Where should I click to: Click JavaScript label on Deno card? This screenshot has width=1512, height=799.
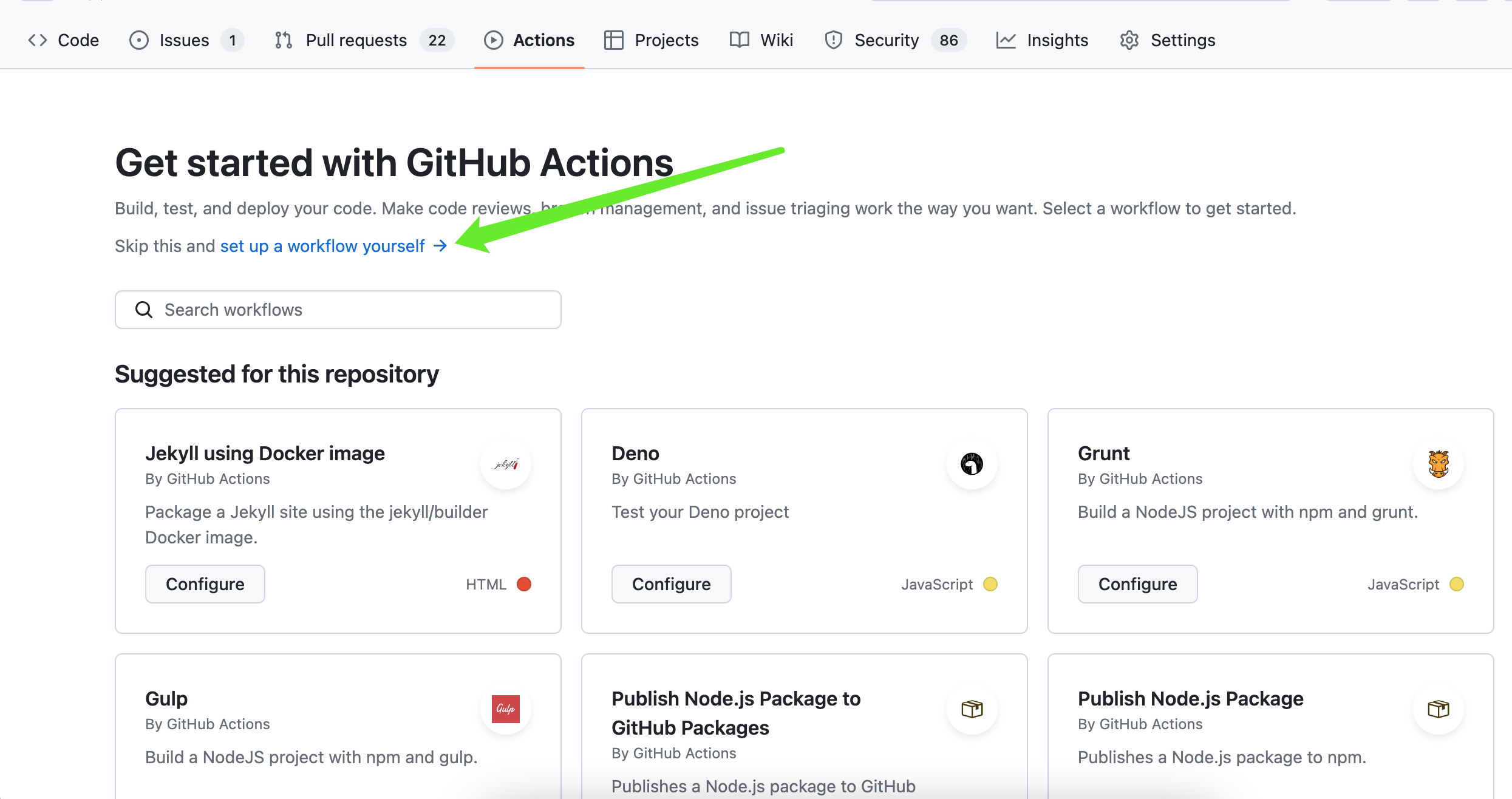937,584
